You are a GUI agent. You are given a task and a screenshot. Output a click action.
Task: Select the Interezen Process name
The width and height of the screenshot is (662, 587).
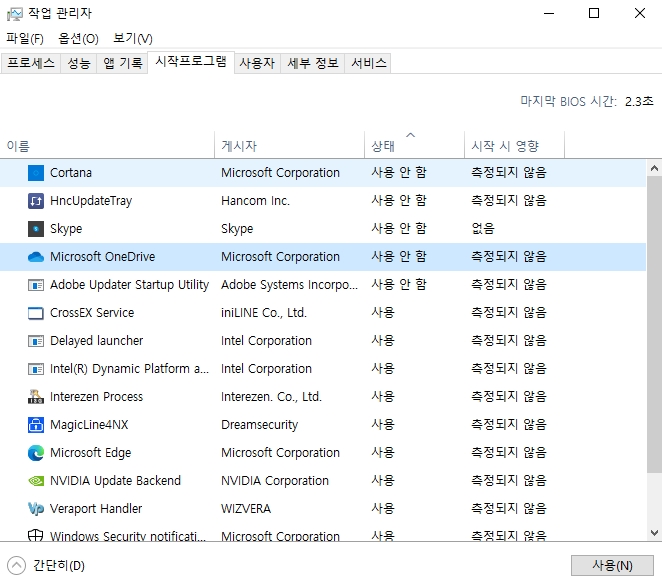(x=96, y=397)
